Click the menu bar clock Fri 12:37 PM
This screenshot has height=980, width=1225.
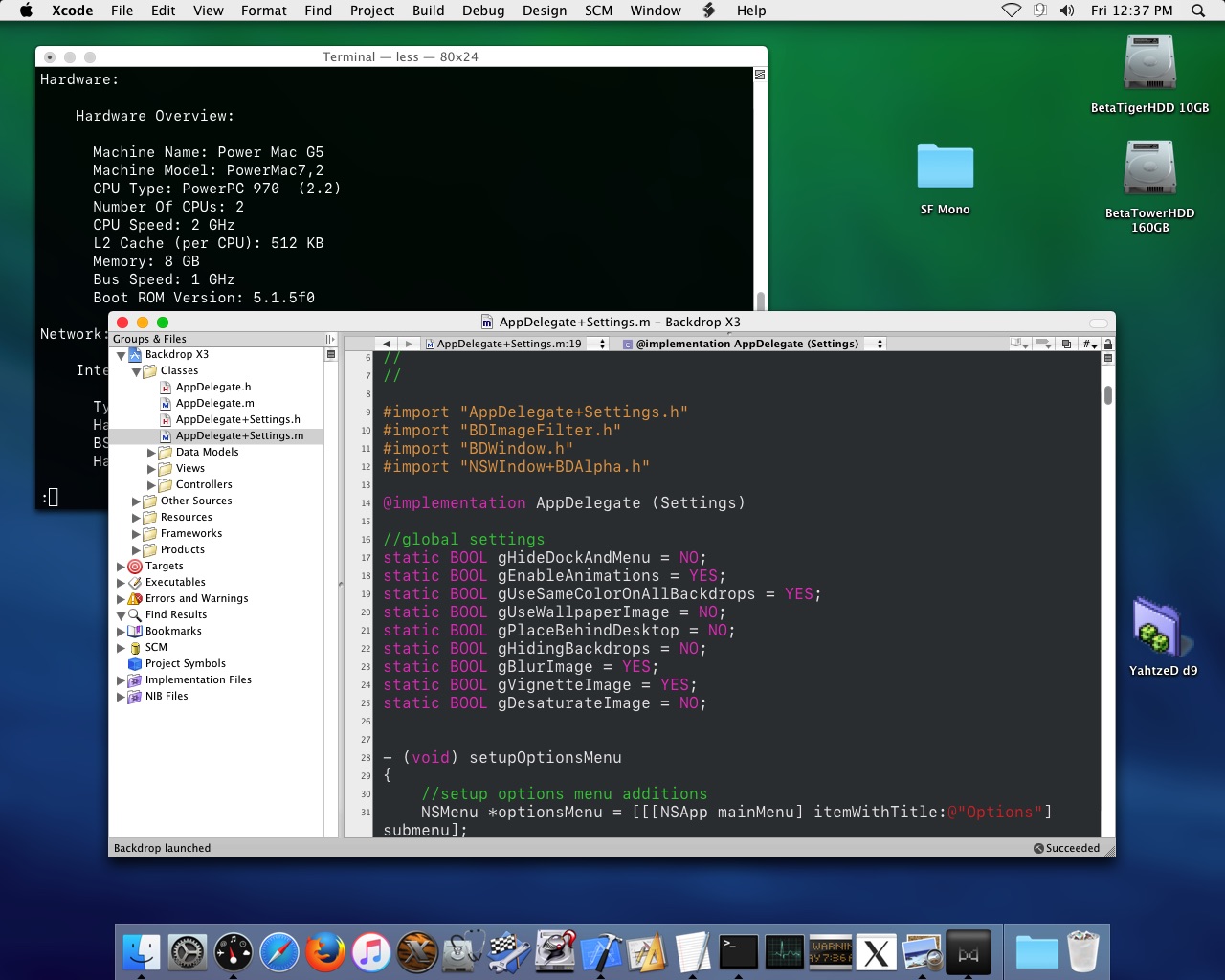click(1131, 11)
